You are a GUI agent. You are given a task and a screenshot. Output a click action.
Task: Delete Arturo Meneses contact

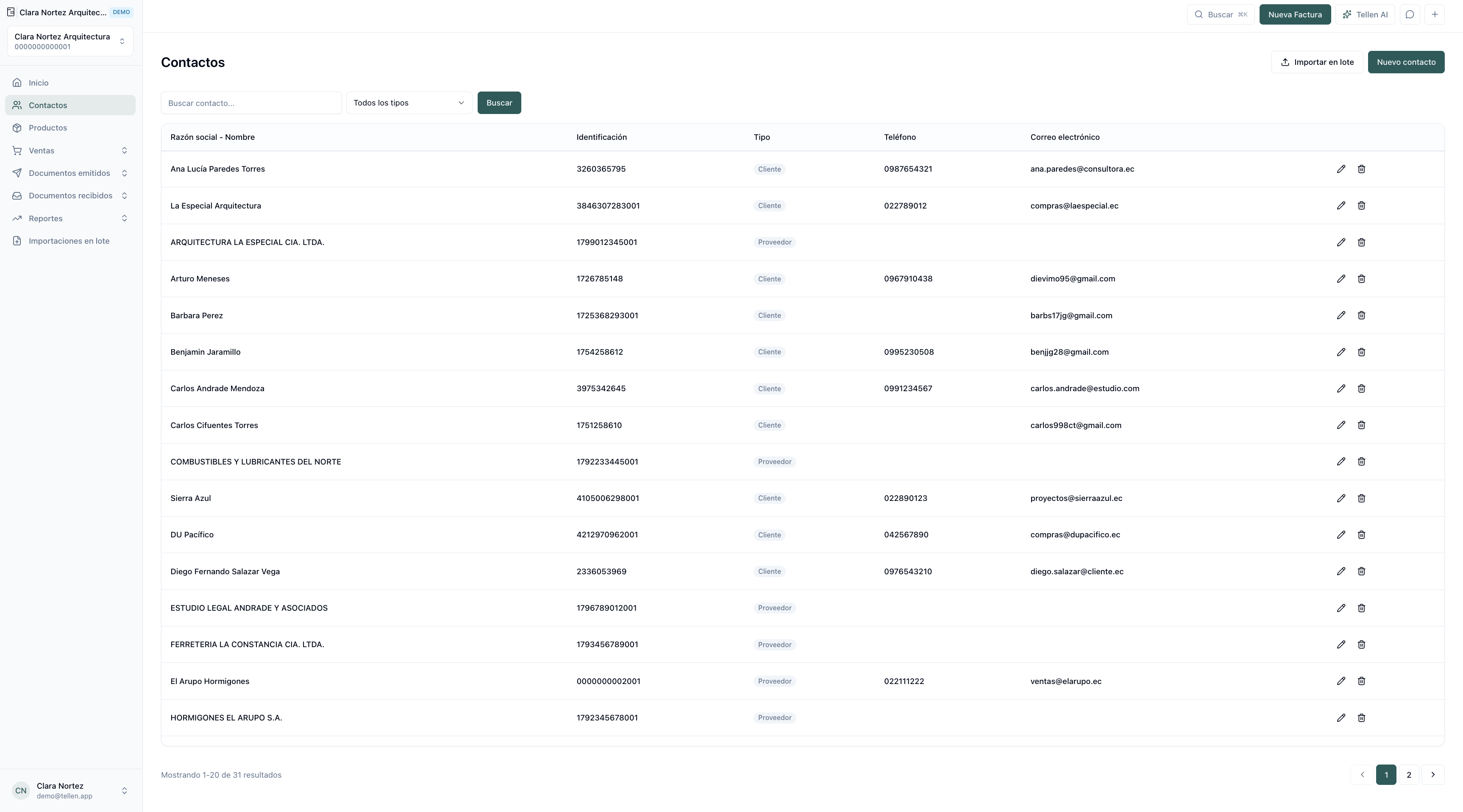point(1361,279)
